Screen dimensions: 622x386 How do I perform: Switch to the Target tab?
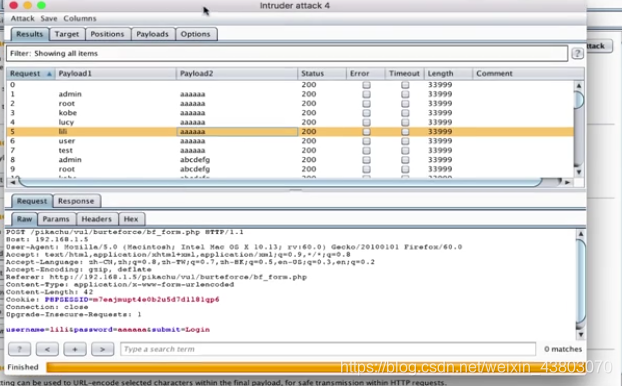[67, 34]
